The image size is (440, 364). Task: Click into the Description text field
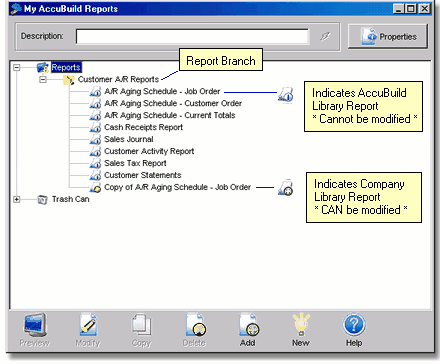192,36
